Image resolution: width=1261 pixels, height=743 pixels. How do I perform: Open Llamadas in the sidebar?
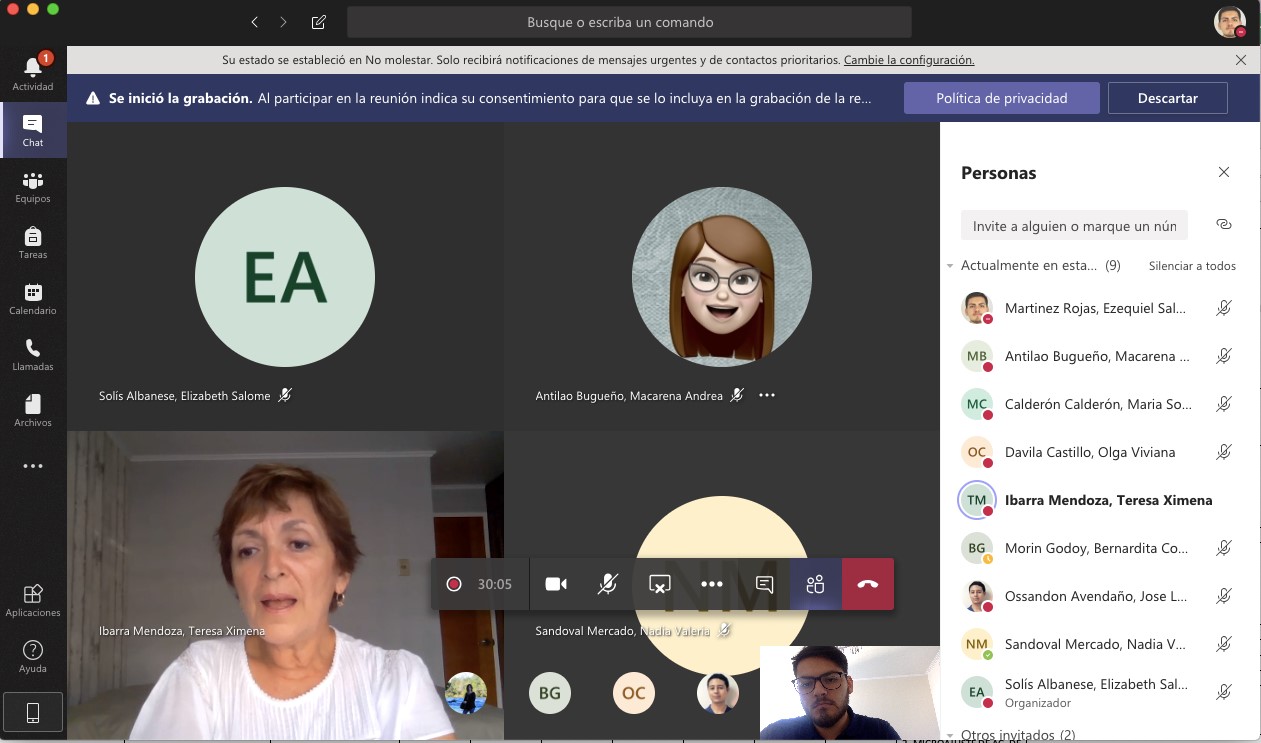tap(33, 354)
